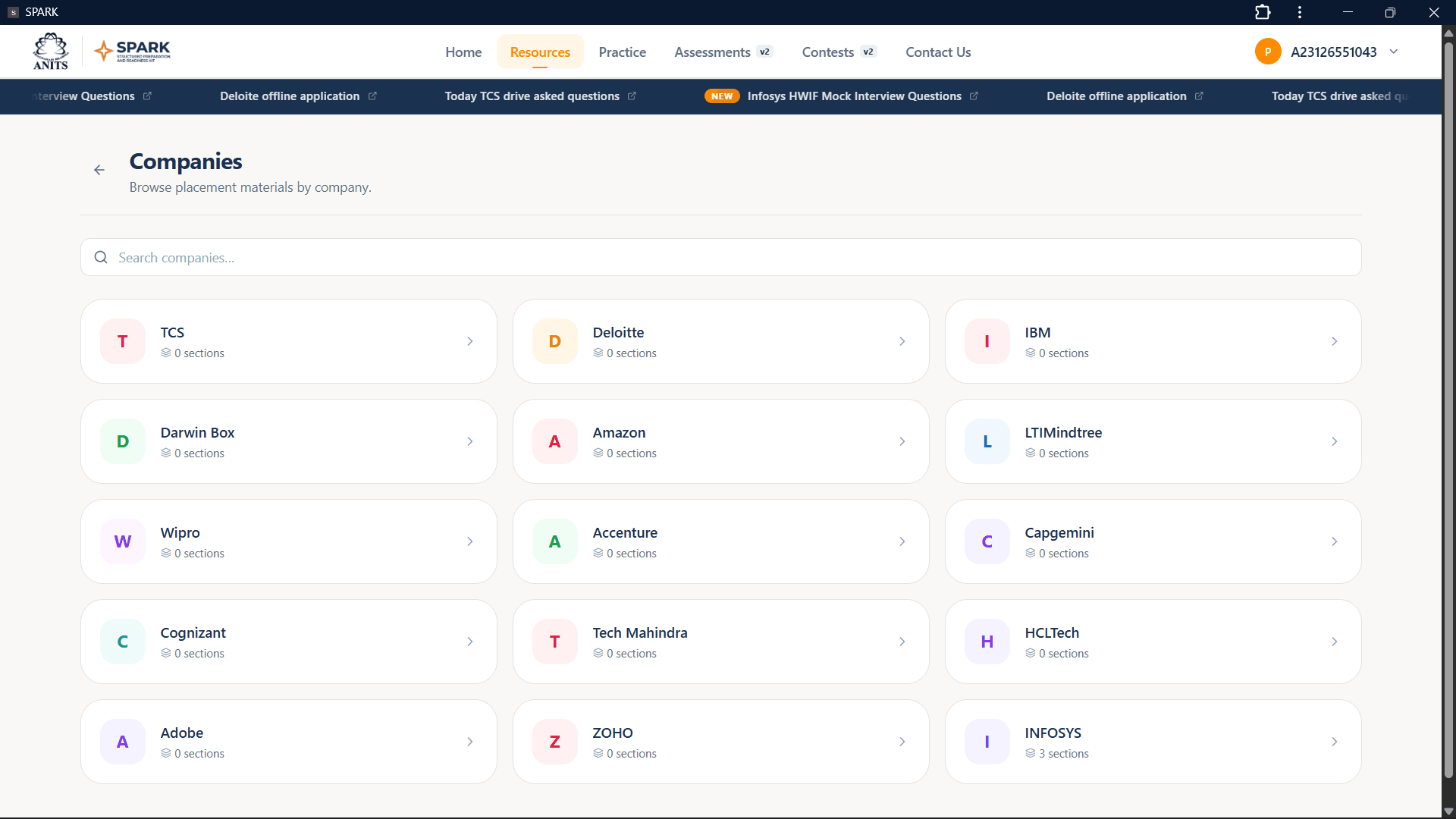
Task: Click the LTIMindtree letter avatar
Action: tap(987, 441)
